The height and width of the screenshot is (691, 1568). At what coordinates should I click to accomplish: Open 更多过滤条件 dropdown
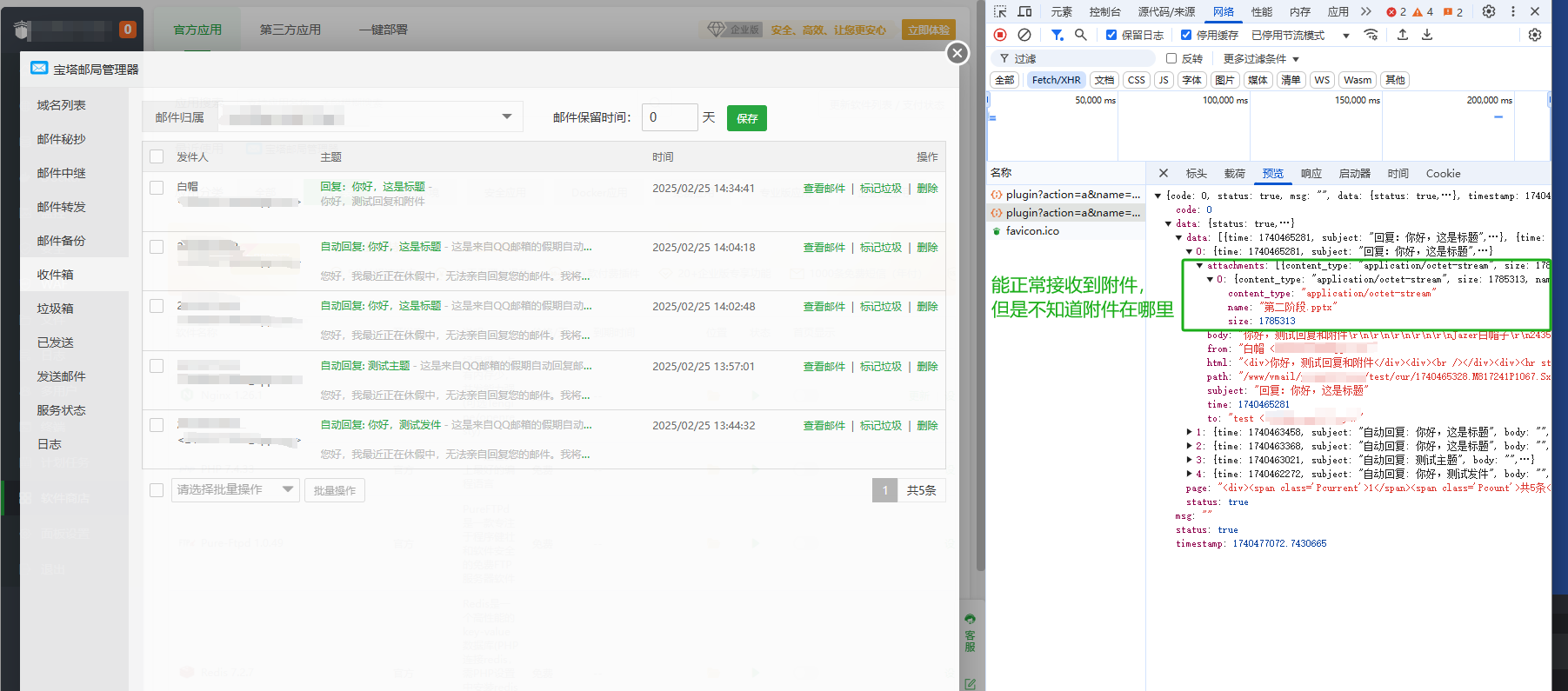1261,58
